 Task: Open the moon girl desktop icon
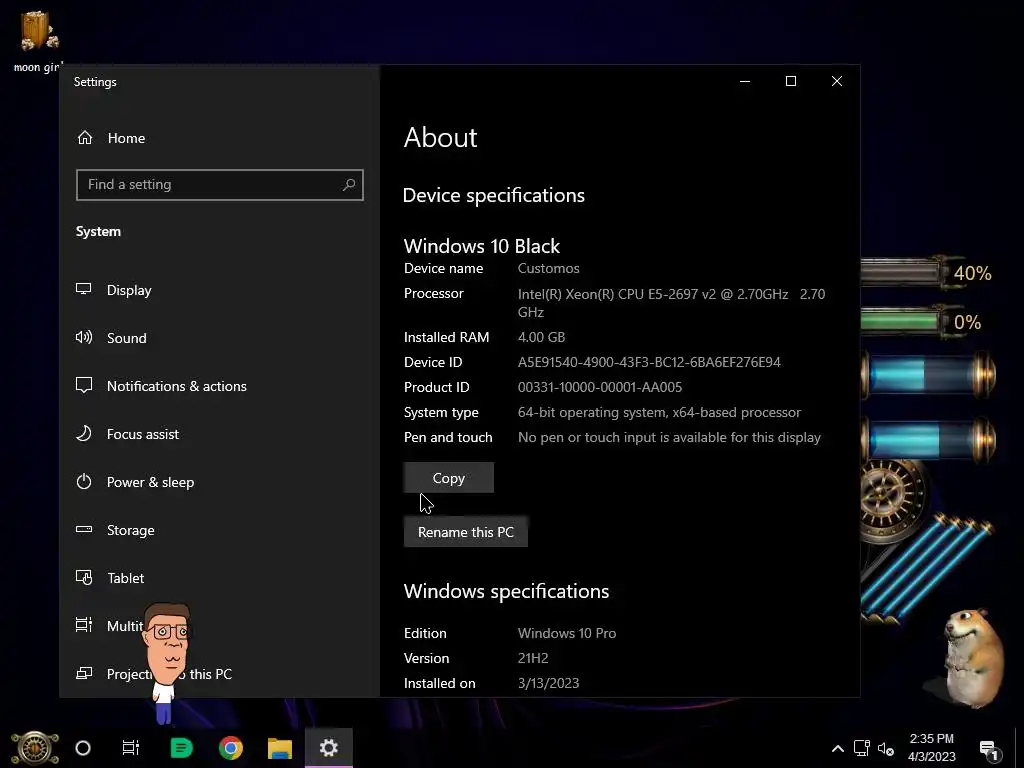coord(37,40)
